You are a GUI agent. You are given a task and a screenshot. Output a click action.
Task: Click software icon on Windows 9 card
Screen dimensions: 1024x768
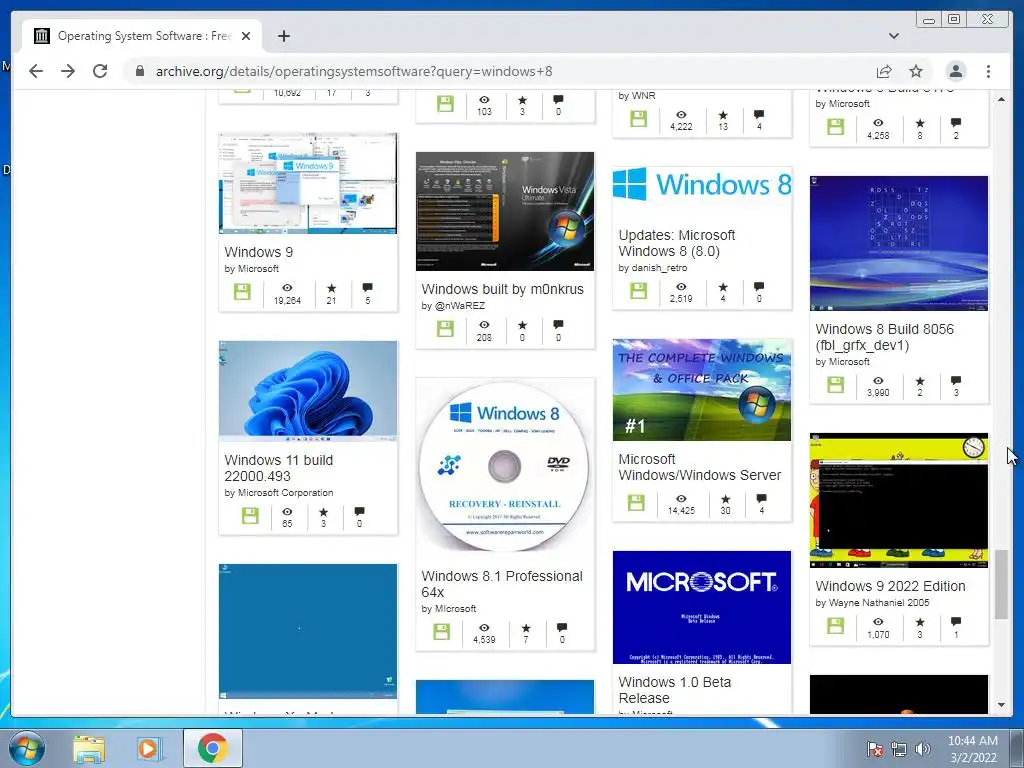242,292
